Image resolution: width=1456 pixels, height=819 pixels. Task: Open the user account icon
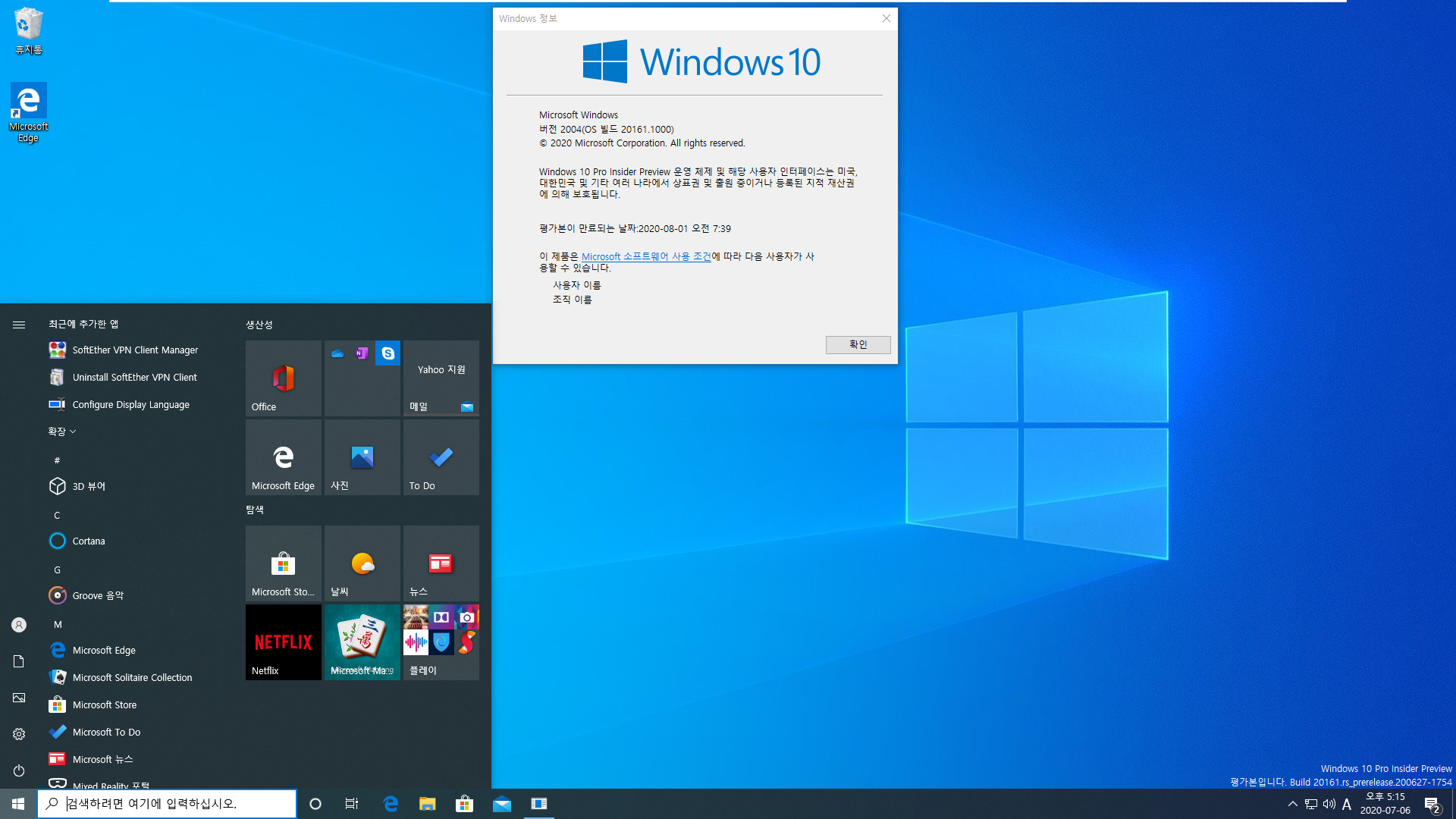[19, 625]
